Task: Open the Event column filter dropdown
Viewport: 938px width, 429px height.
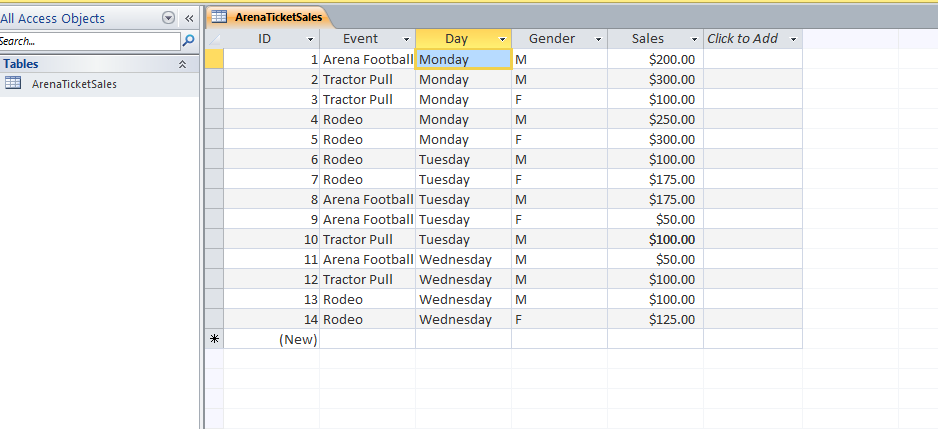Action: point(407,39)
